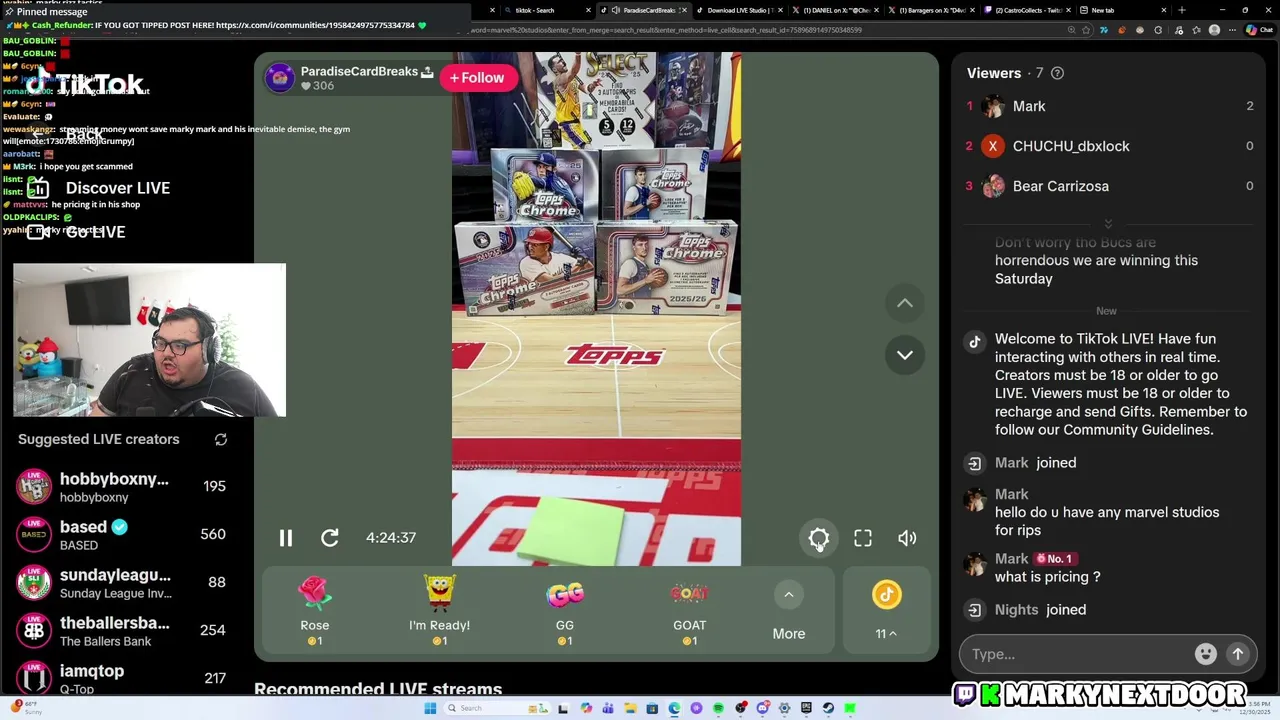
Task: Open Microsoft Store from taskbar
Action: pyautogui.click(x=652, y=708)
